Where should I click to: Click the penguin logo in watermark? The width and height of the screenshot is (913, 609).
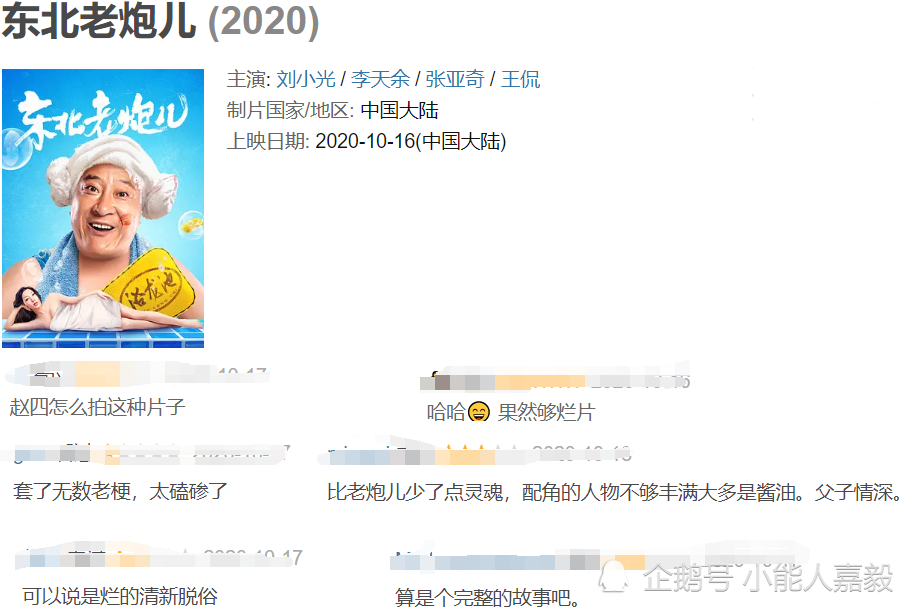613,576
